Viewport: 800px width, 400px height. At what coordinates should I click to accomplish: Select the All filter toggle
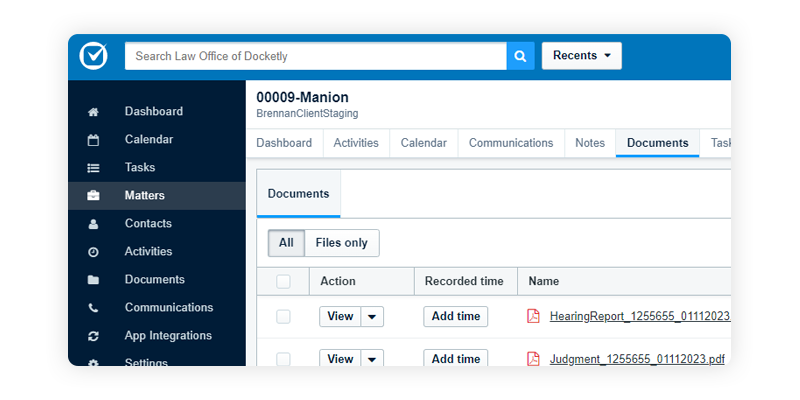click(x=286, y=243)
